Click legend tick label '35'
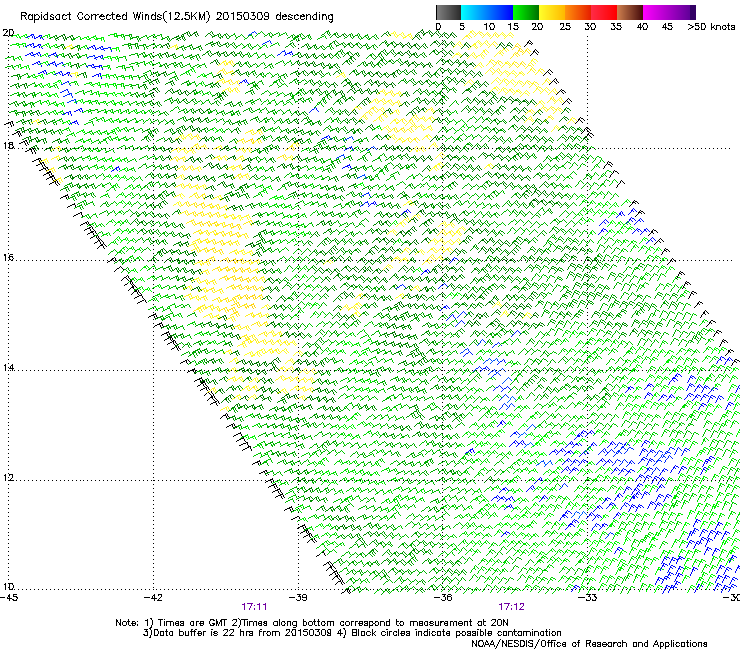Image resolution: width=740 pixels, height=650 pixels. pos(616,27)
